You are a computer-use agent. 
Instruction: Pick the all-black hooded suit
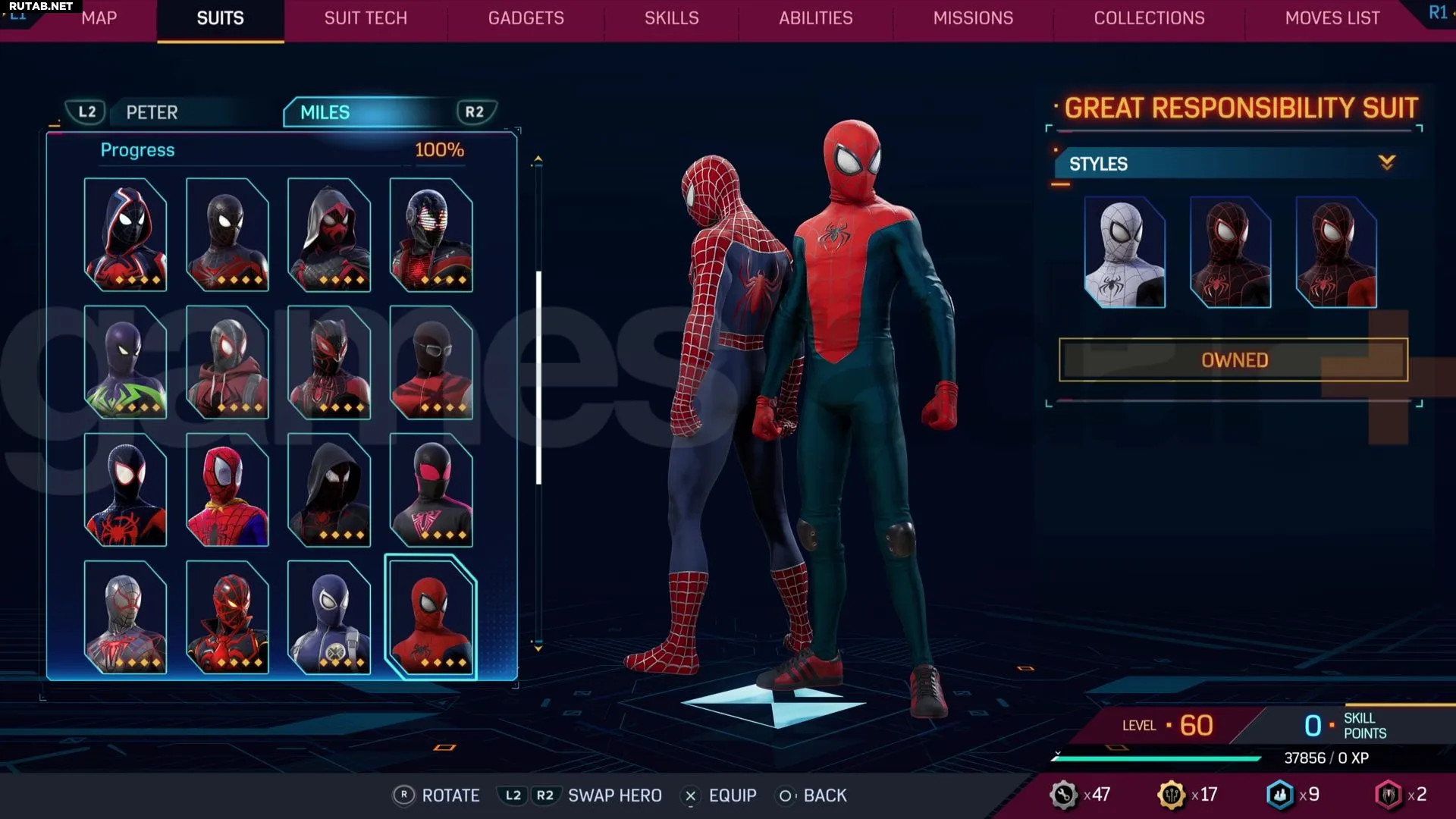coord(329,489)
